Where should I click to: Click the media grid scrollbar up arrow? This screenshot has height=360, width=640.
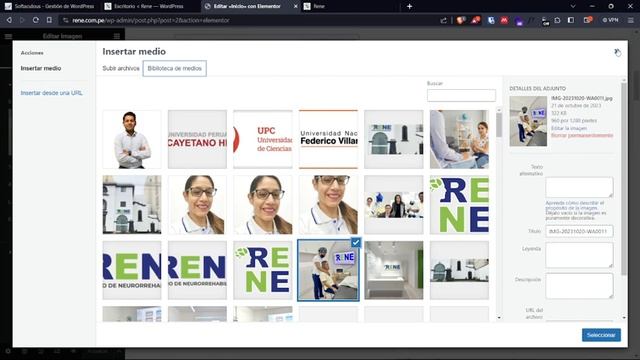click(x=499, y=110)
